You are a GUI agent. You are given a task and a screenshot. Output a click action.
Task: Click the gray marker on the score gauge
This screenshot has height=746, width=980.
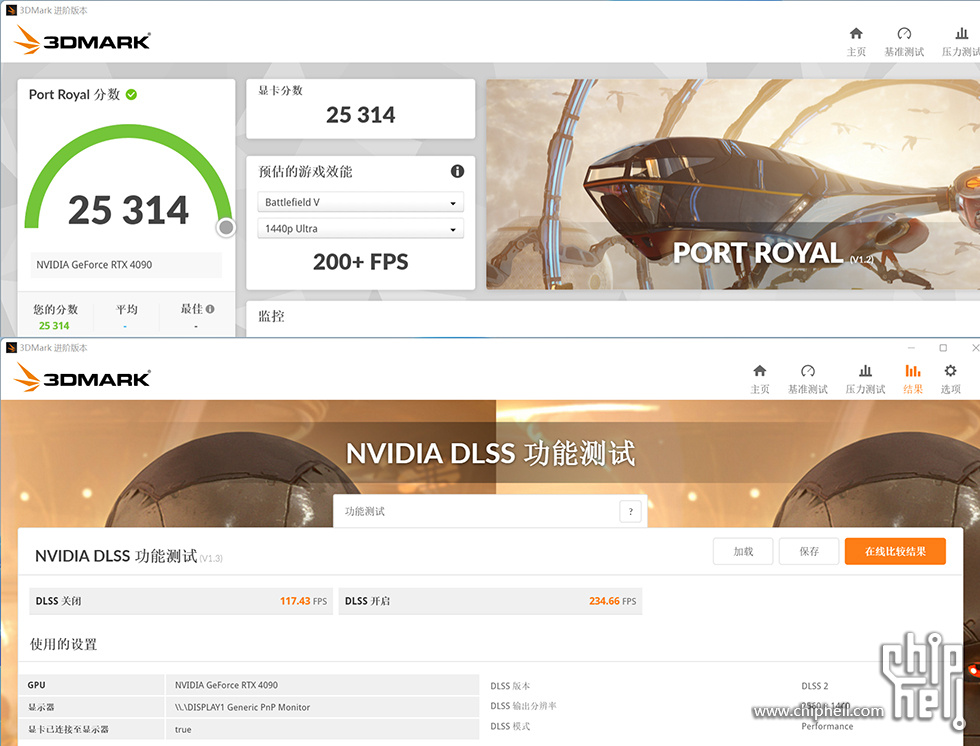coord(226,228)
